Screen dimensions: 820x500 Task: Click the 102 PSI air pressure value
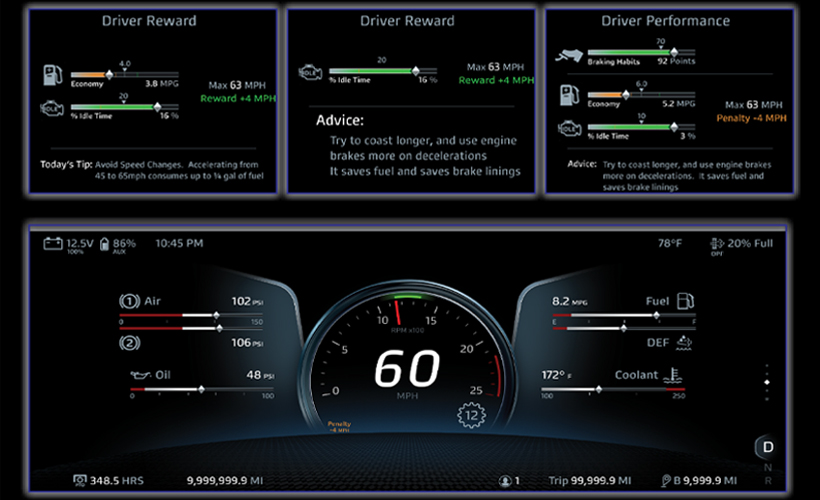click(247, 301)
